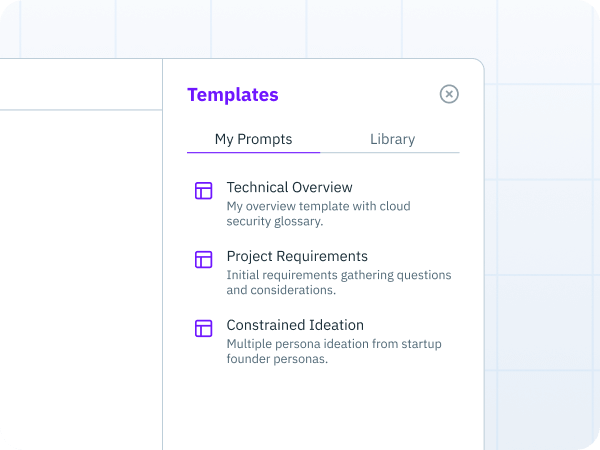Click the purple underline beneath My Prompts
The width and height of the screenshot is (600, 450).
[x=253, y=152]
